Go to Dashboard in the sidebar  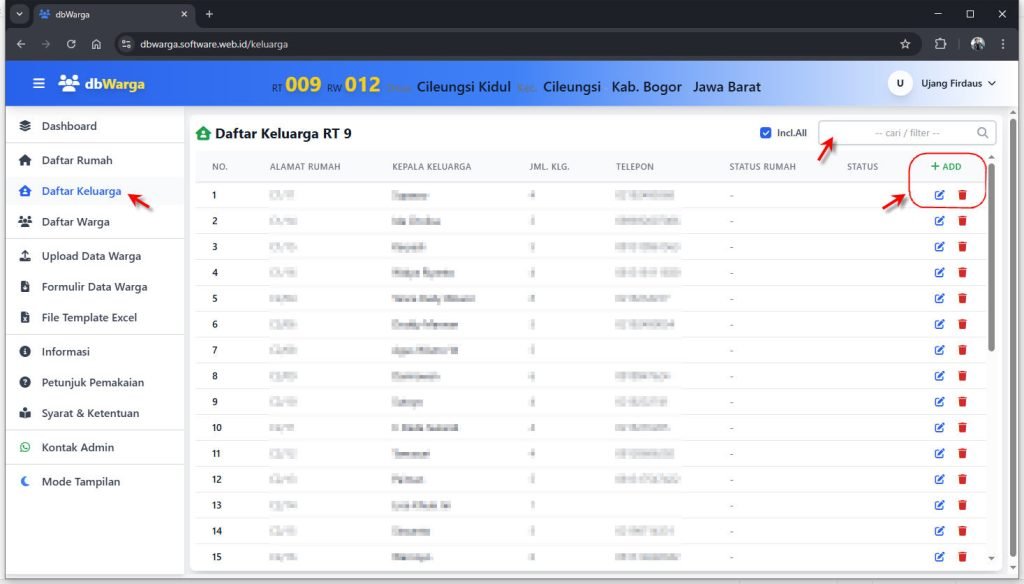(x=69, y=126)
